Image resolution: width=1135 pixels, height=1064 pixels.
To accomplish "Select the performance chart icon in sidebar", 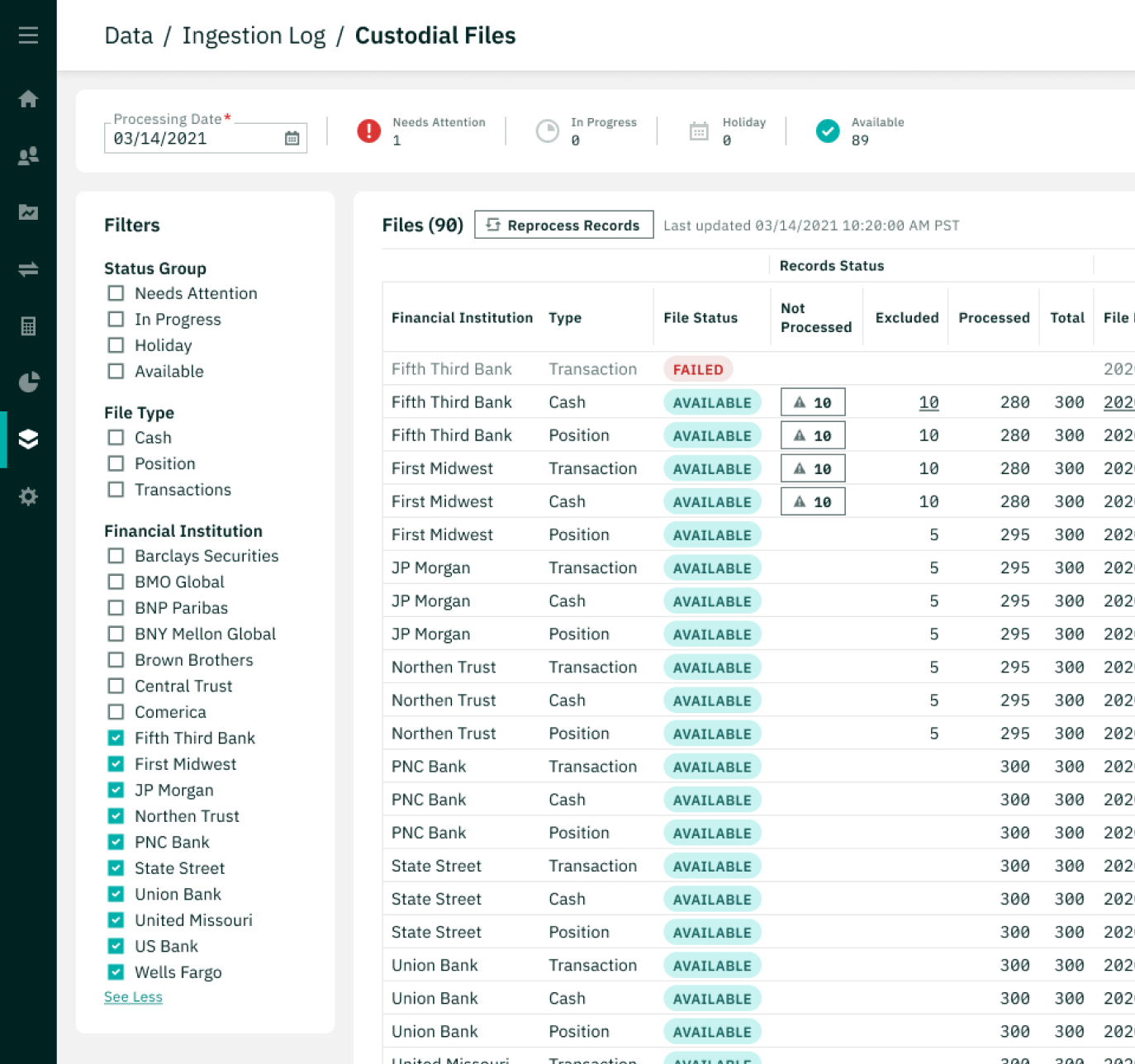I will [28, 212].
